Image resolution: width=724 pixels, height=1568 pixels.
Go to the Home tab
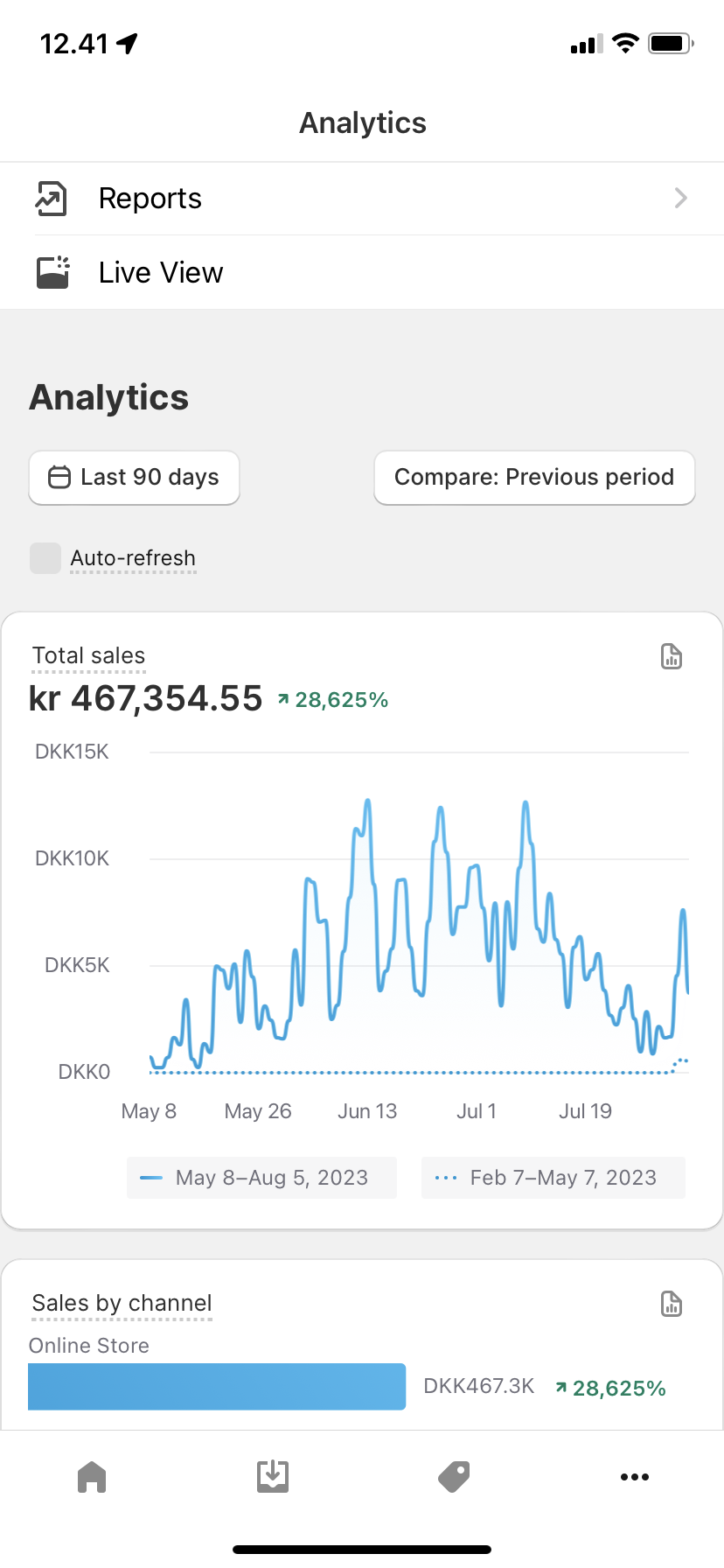click(92, 1477)
